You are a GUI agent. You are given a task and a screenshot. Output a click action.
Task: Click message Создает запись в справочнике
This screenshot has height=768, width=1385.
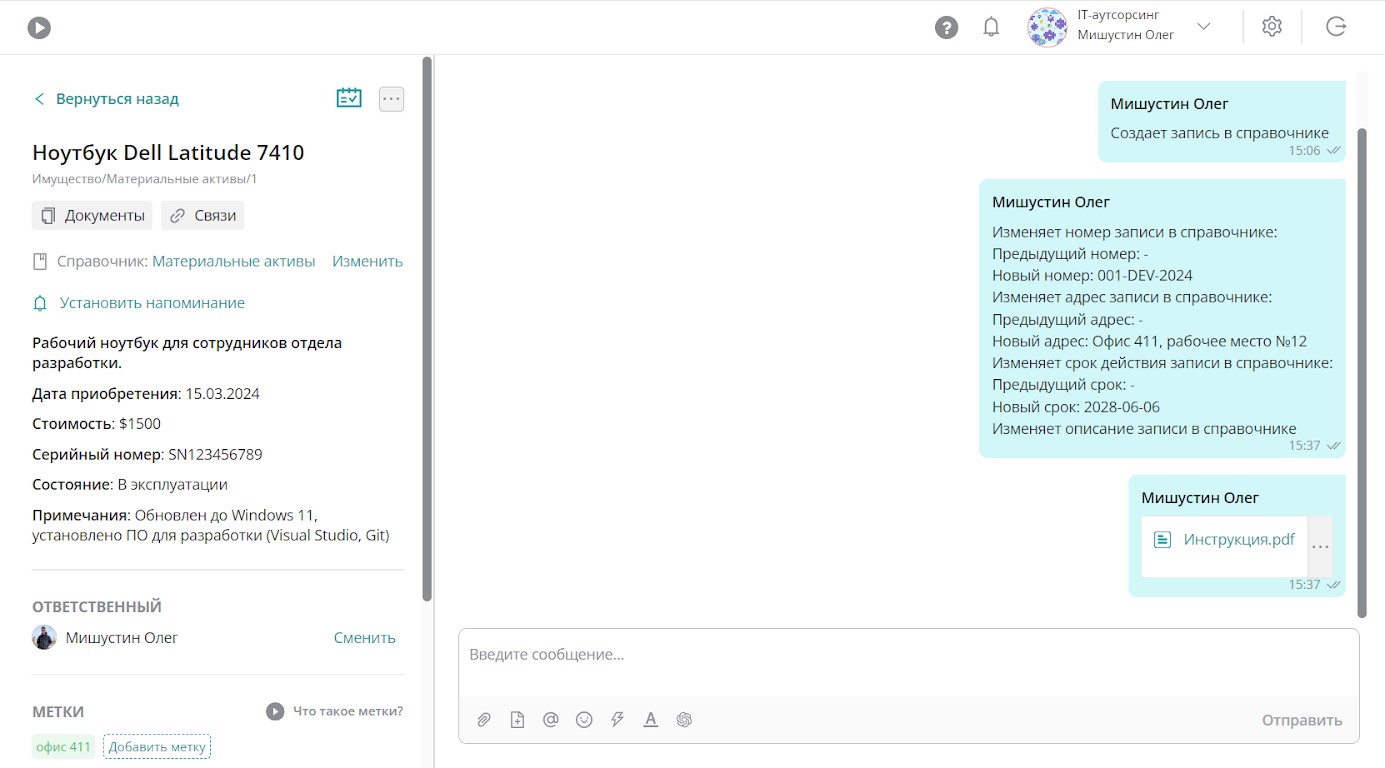tap(1219, 133)
